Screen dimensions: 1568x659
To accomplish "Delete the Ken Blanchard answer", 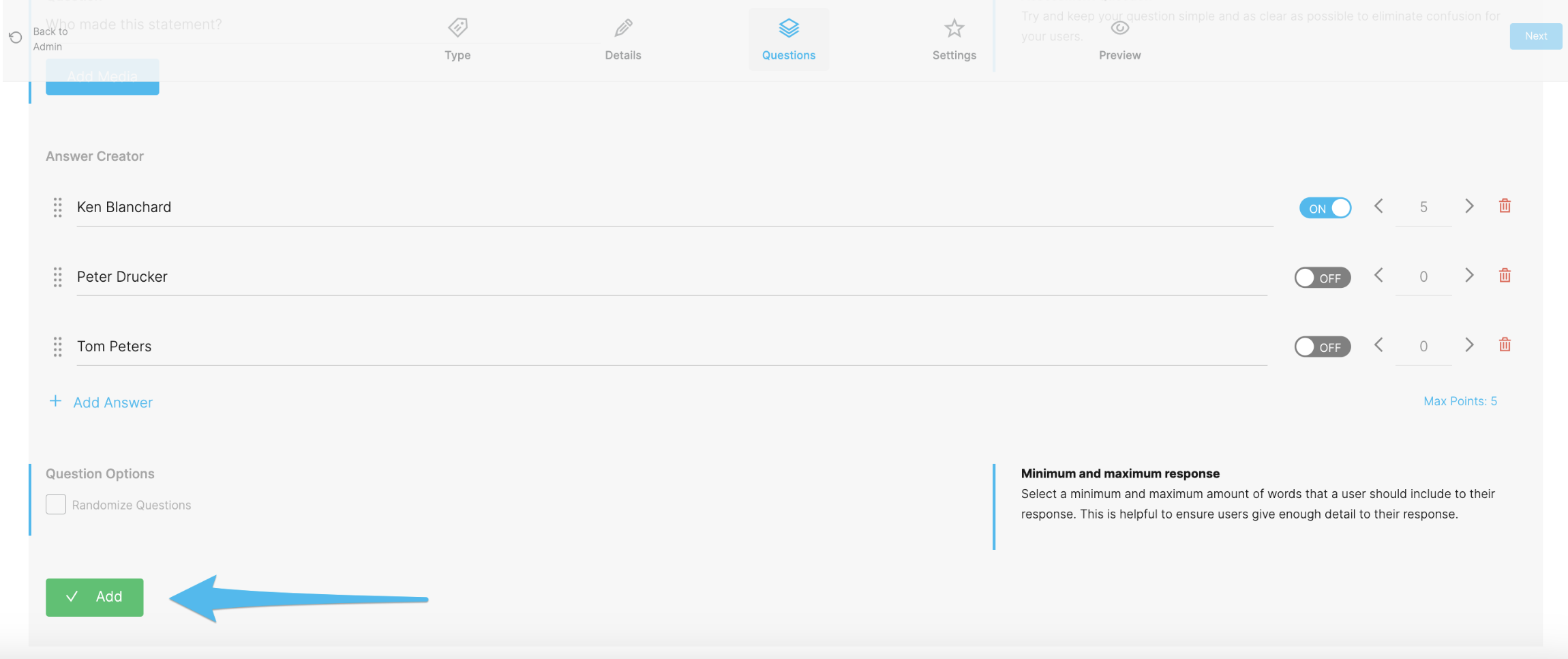I will [1505, 206].
